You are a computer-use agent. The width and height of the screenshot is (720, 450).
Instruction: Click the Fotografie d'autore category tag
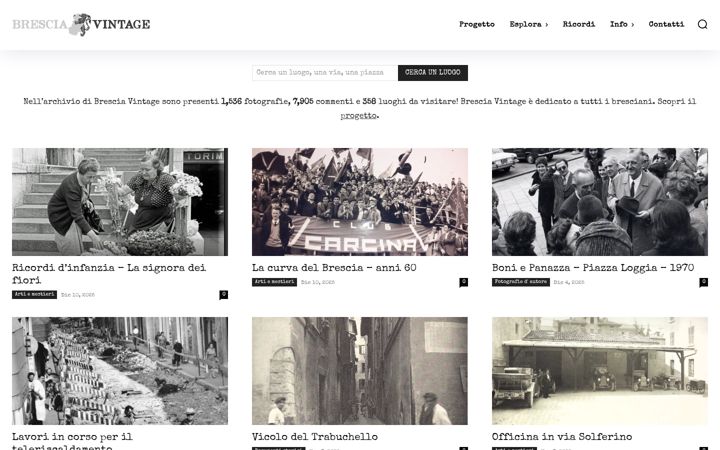point(521,282)
